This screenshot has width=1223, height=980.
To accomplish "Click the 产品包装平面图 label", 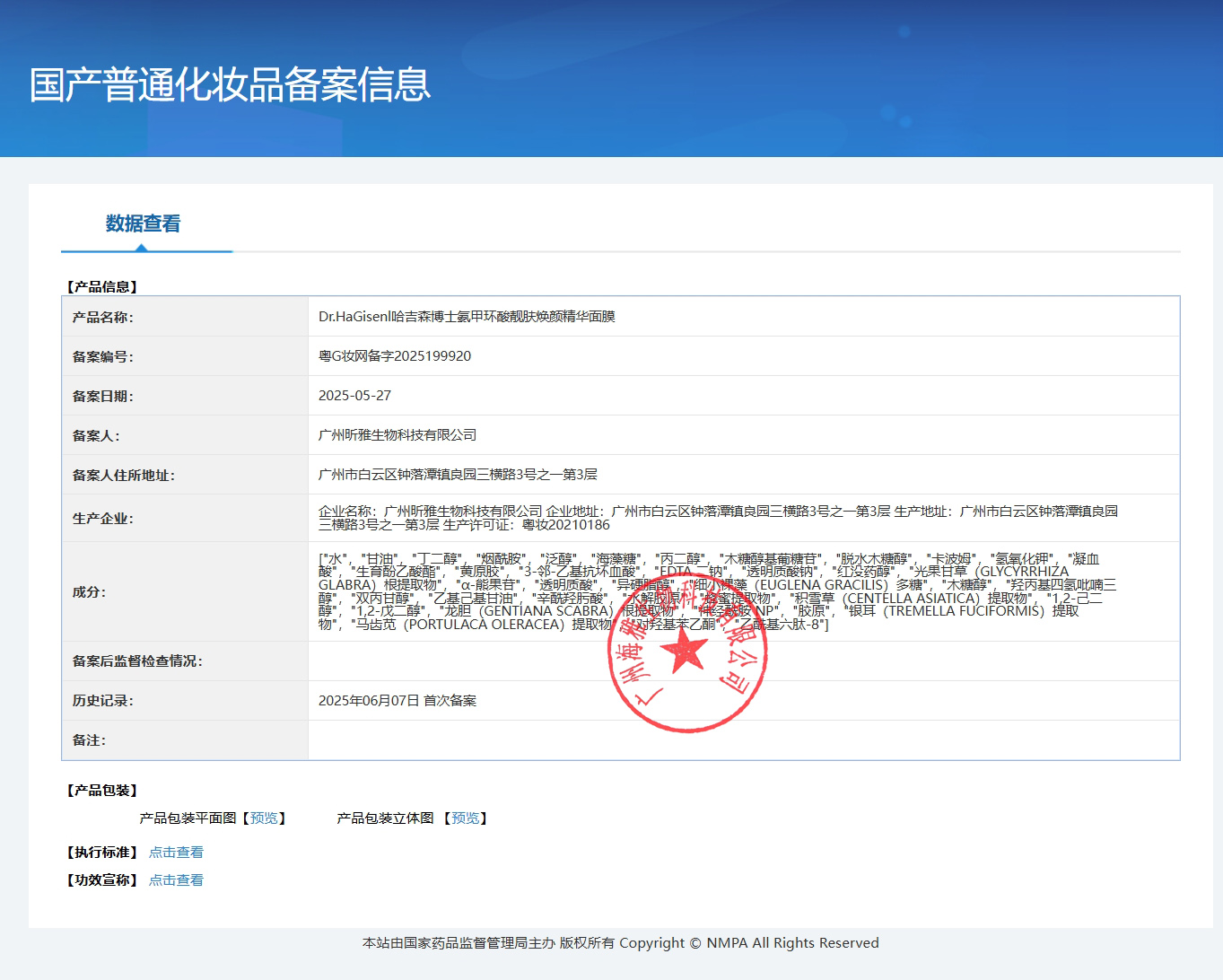I will click(x=188, y=818).
